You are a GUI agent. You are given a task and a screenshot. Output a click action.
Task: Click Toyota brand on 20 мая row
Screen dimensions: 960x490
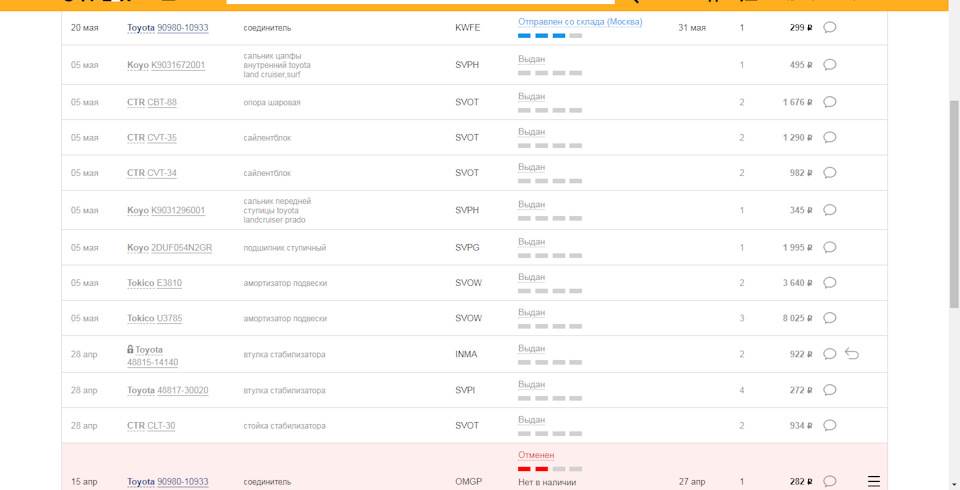[141, 28]
